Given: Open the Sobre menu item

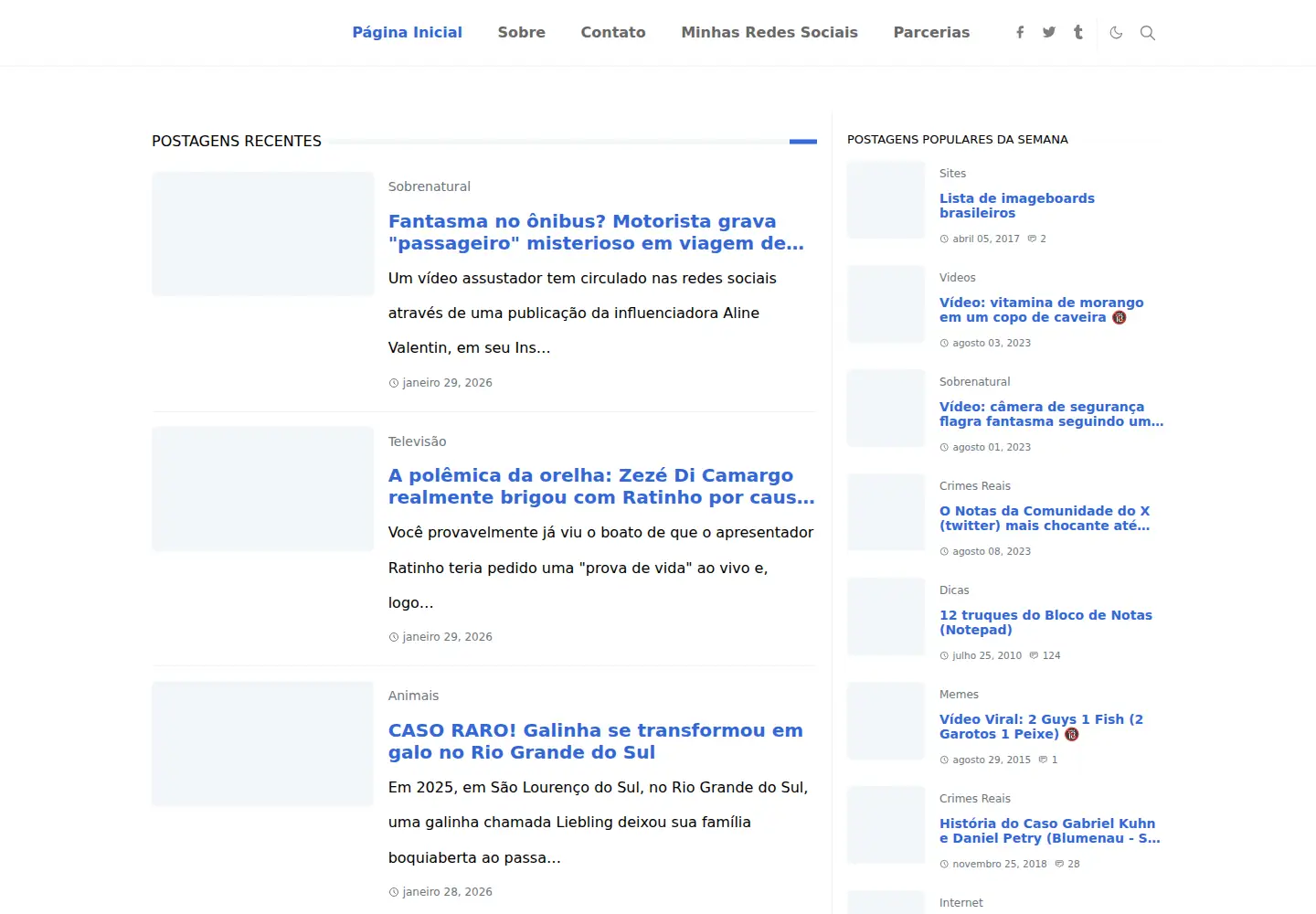Looking at the screenshot, I should pos(522,33).
